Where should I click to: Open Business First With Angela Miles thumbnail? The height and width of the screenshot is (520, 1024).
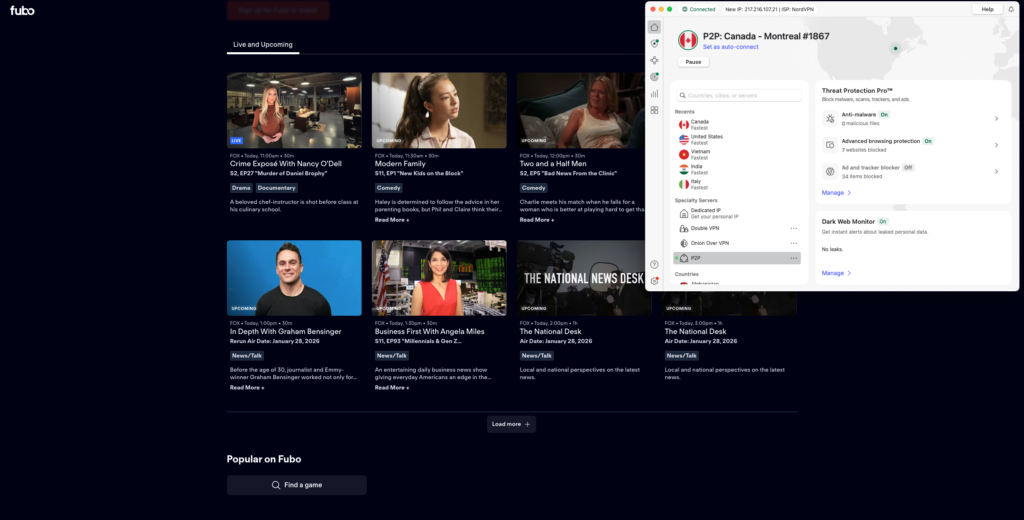coord(439,278)
